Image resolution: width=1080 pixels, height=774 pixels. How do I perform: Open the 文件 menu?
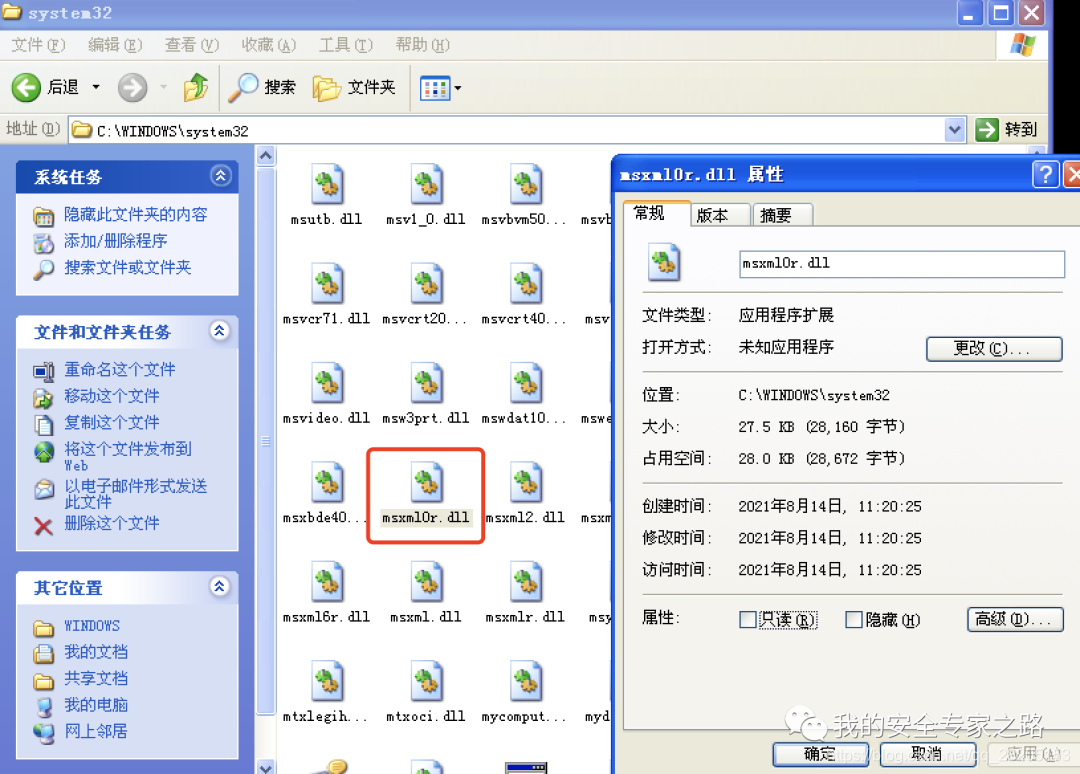[x=38, y=45]
